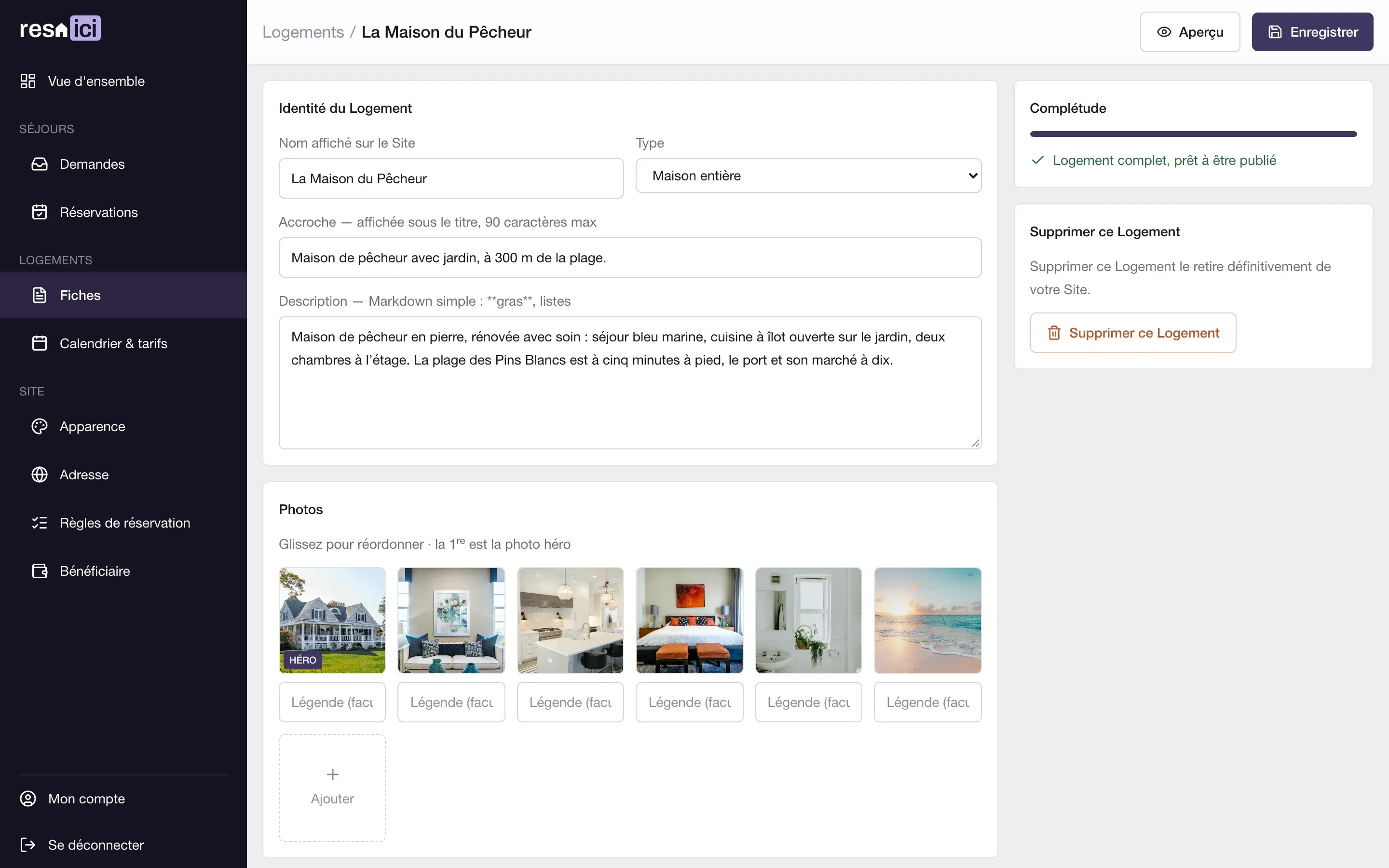
Task: Select the hero house photo thumbnail
Action: 332,621
